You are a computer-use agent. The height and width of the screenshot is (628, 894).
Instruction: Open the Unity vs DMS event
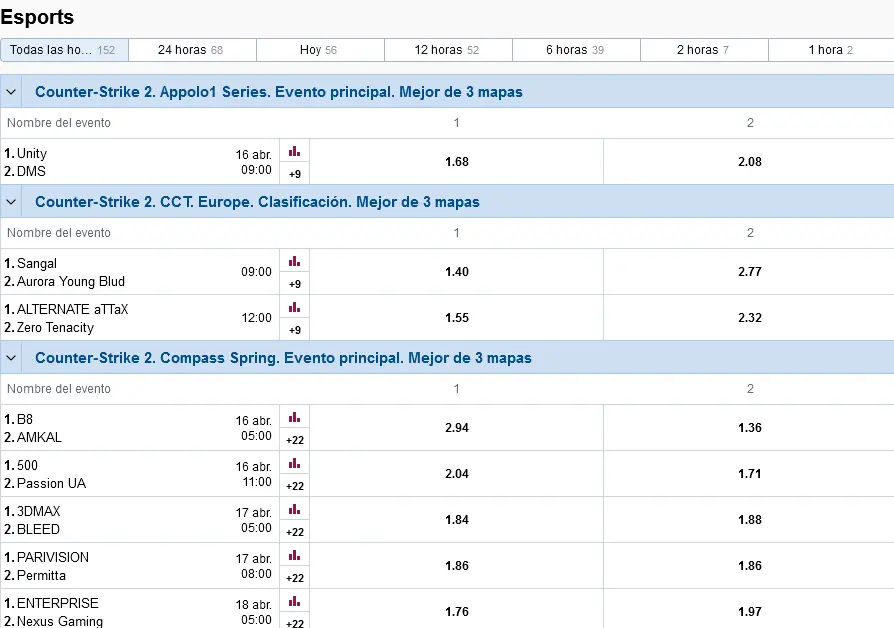click(140, 162)
